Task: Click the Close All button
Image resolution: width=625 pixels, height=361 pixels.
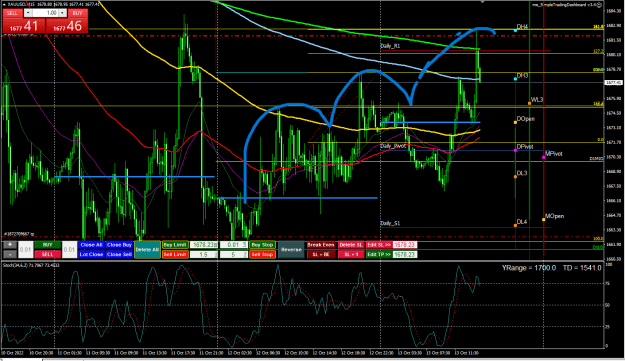Action: pos(91,245)
